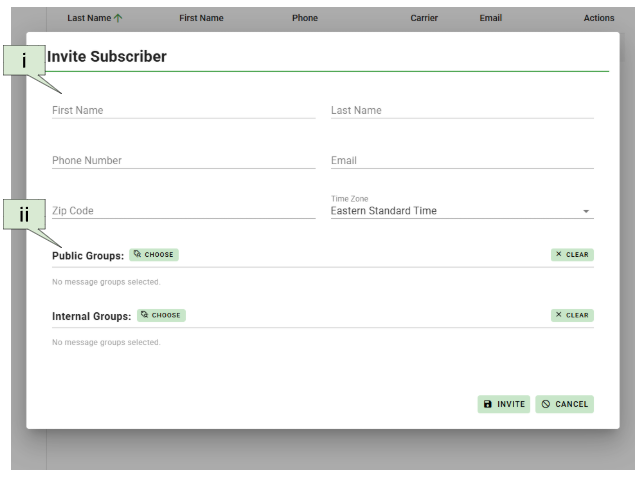Choose Public Groups message groups

coord(154,255)
